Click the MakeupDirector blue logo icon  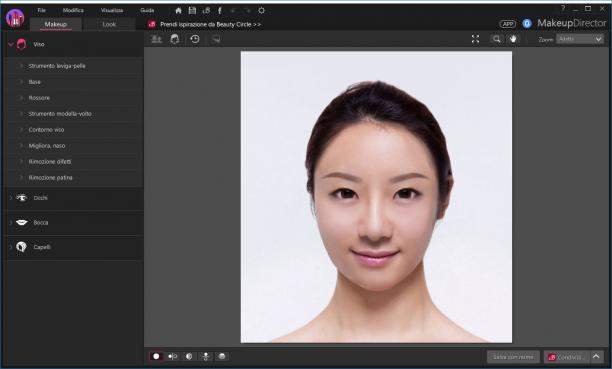[527, 24]
